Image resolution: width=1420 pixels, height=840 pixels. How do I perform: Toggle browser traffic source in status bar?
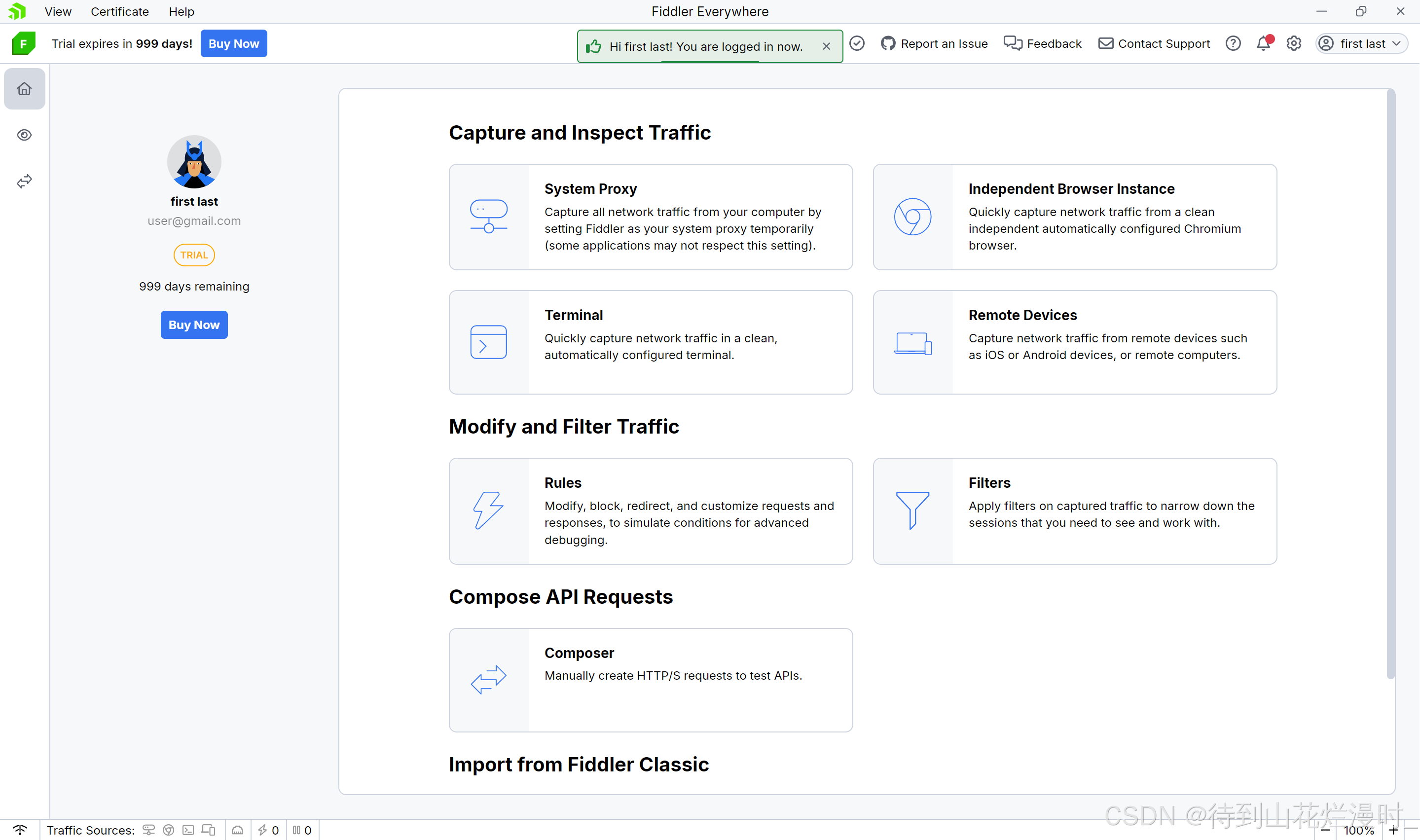(x=169, y=830)
